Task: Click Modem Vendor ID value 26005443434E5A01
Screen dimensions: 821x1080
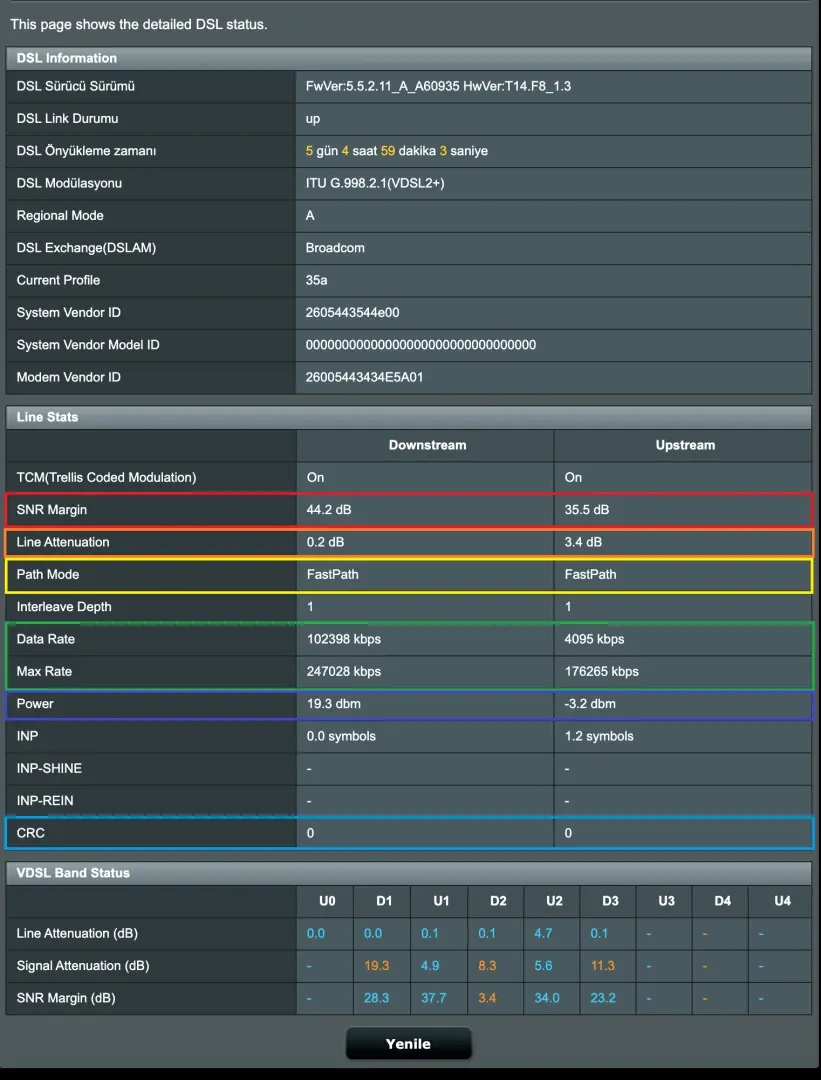Action: (x=364, y=377)
